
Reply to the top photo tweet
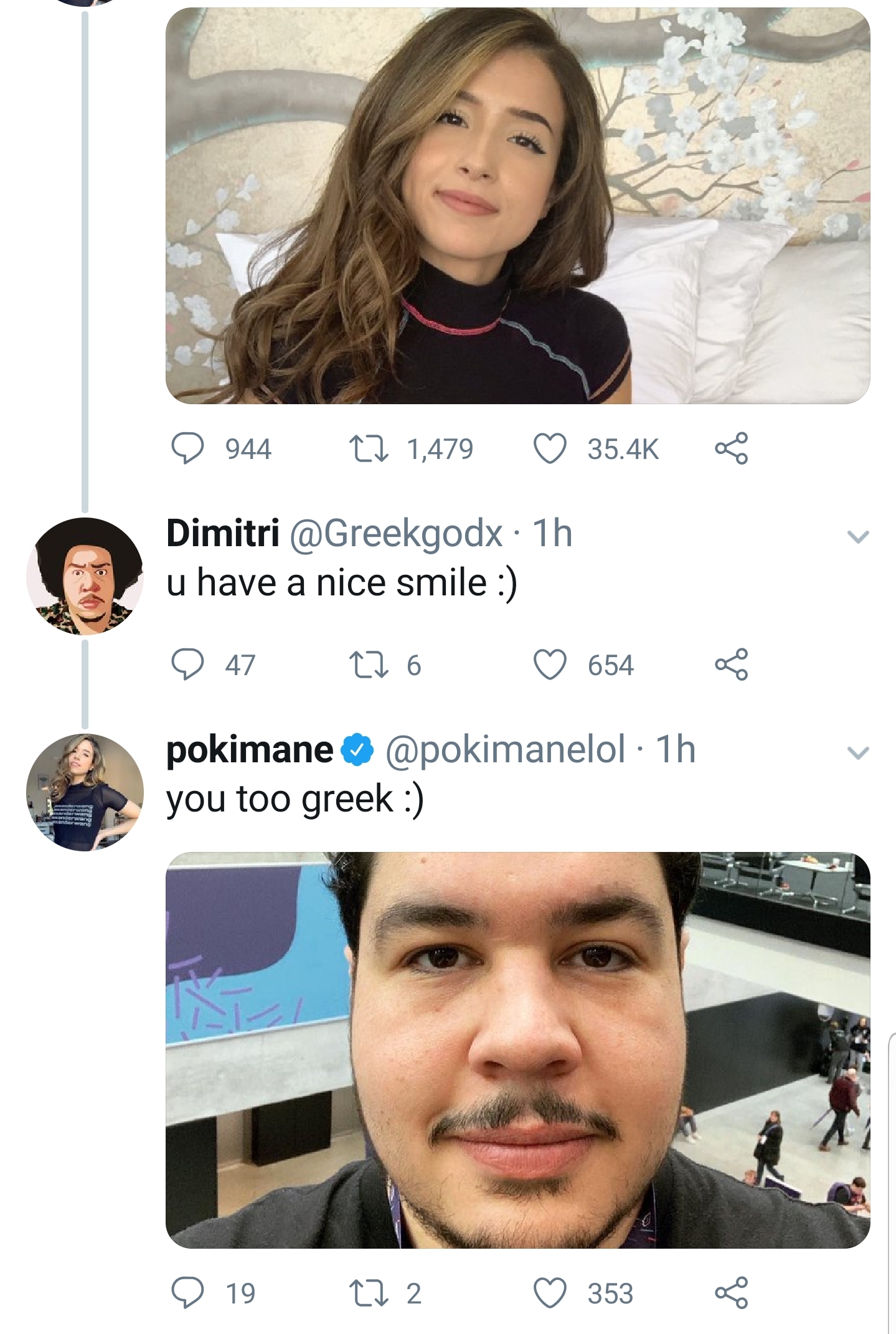tap(187, 449)
